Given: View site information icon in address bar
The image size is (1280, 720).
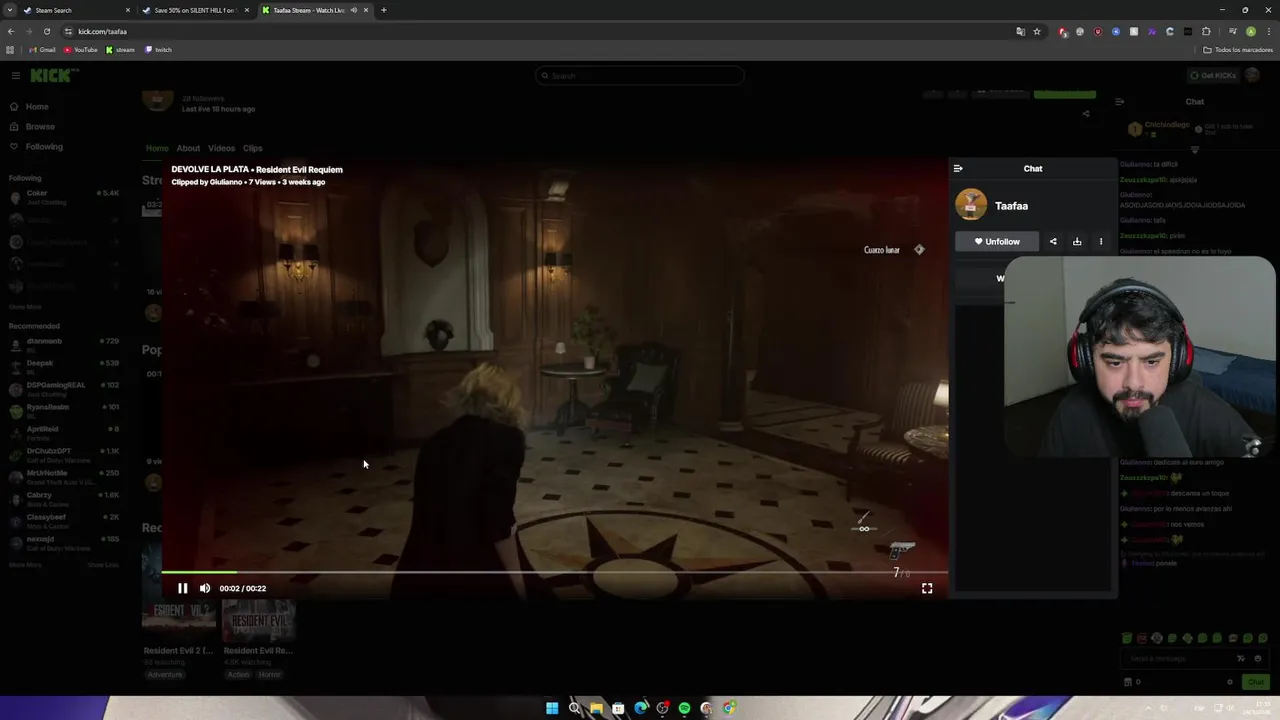Looking at the screenshot, I should point(68,31).
